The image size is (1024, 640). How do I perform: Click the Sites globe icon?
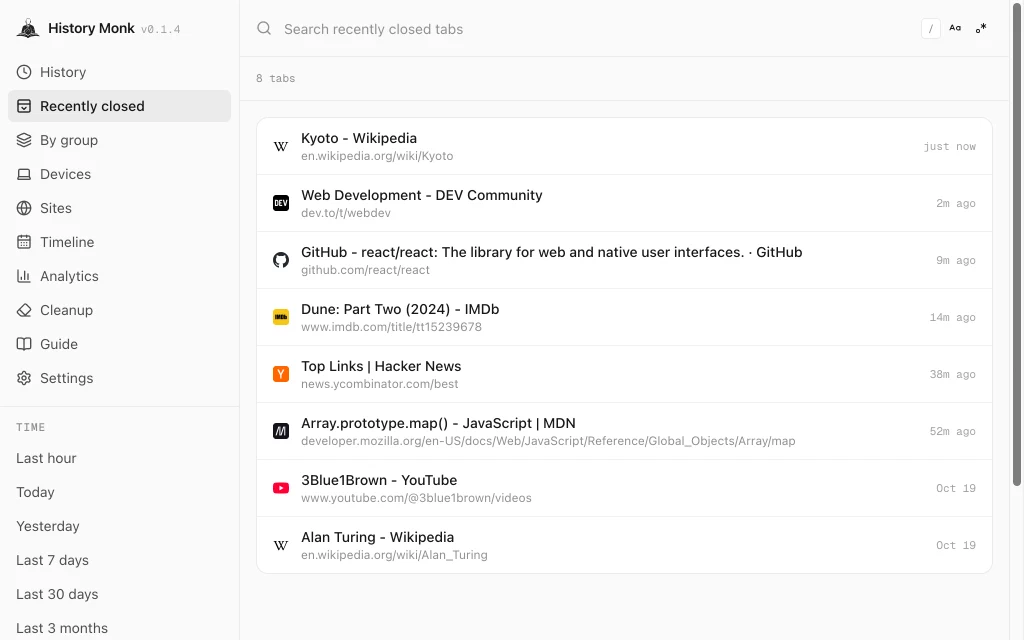tap(24, 208)
